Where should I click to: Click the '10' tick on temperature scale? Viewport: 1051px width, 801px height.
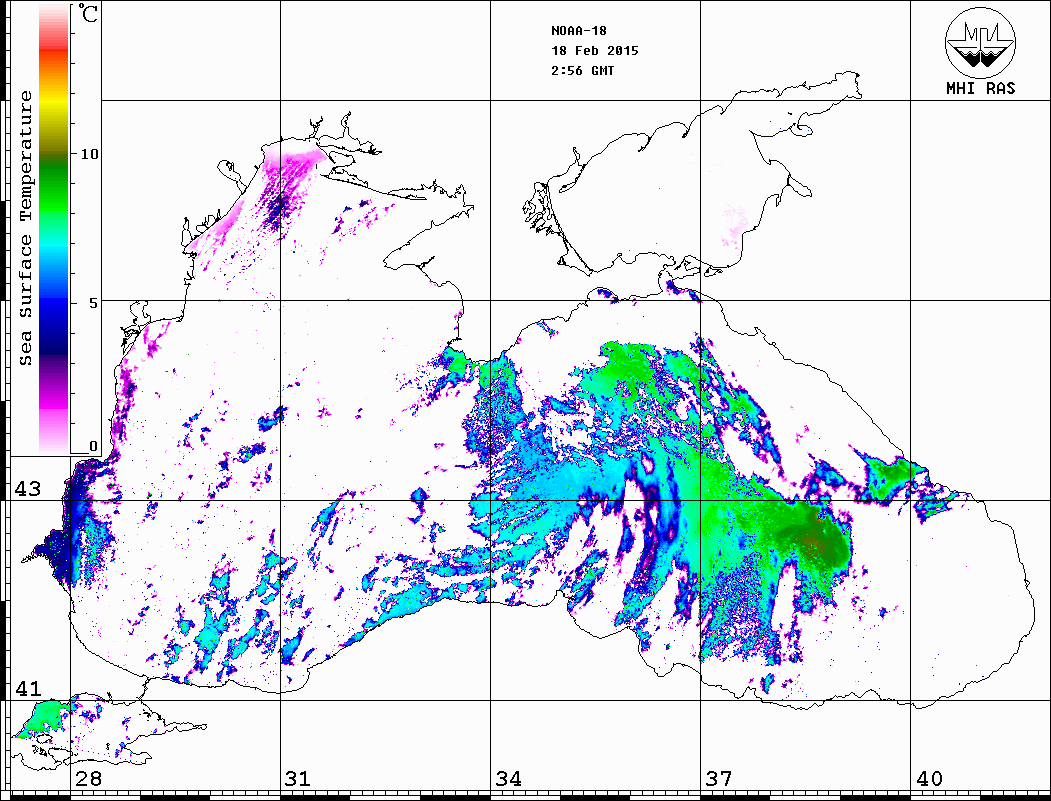89,154
